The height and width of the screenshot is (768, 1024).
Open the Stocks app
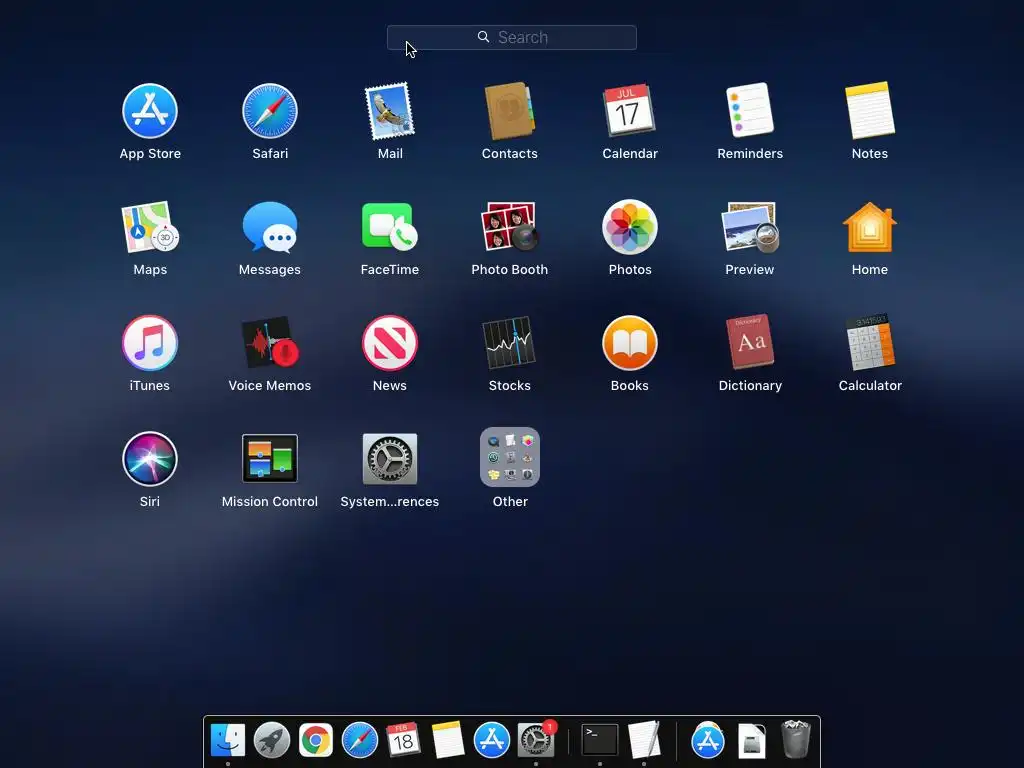[509, 343]
